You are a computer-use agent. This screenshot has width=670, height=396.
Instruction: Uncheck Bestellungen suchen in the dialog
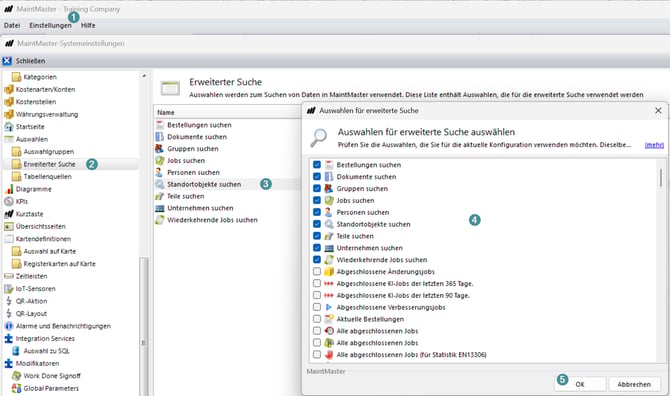[317, 164]
